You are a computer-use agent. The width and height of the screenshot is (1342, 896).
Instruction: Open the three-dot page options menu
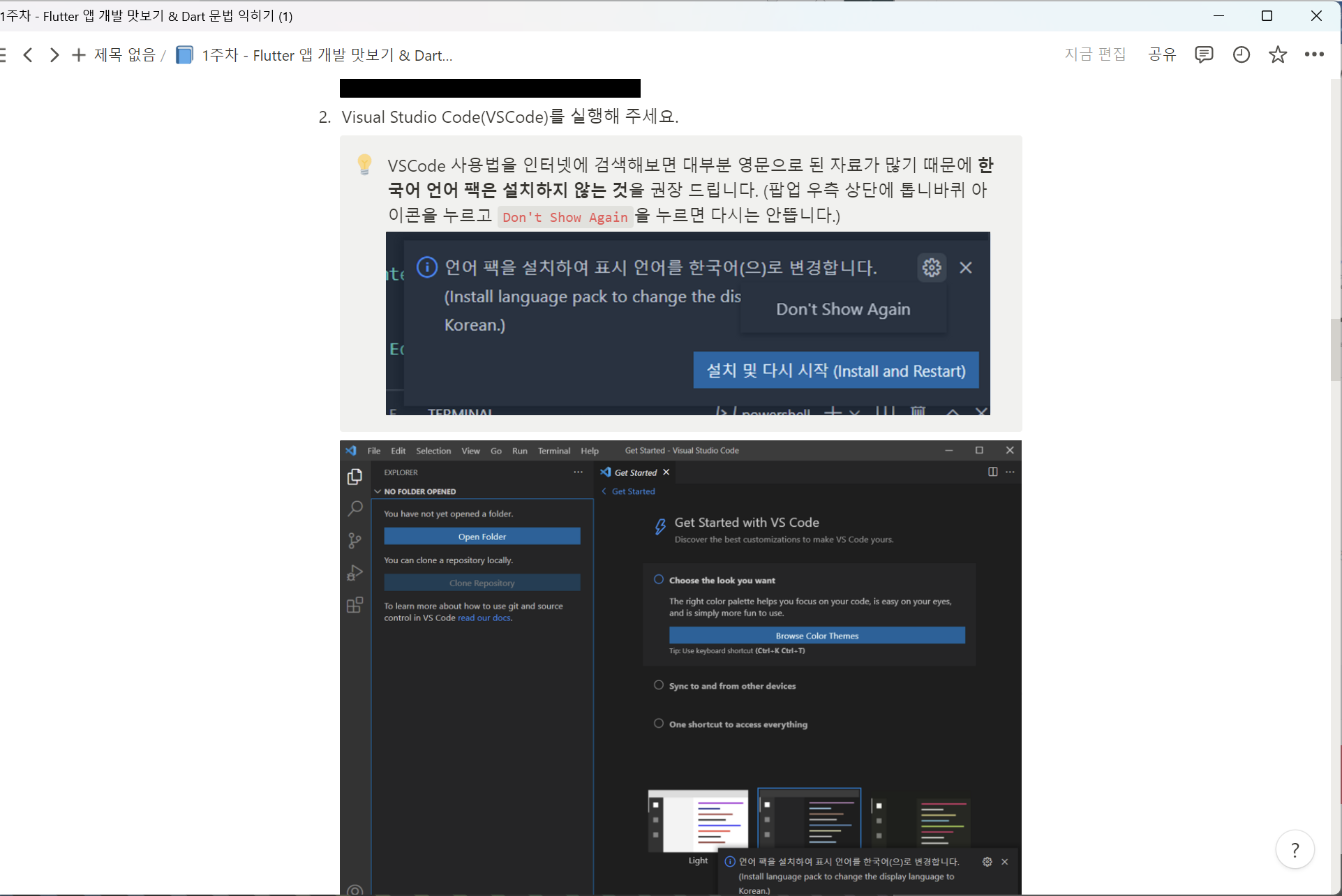tap(1314, 54)
